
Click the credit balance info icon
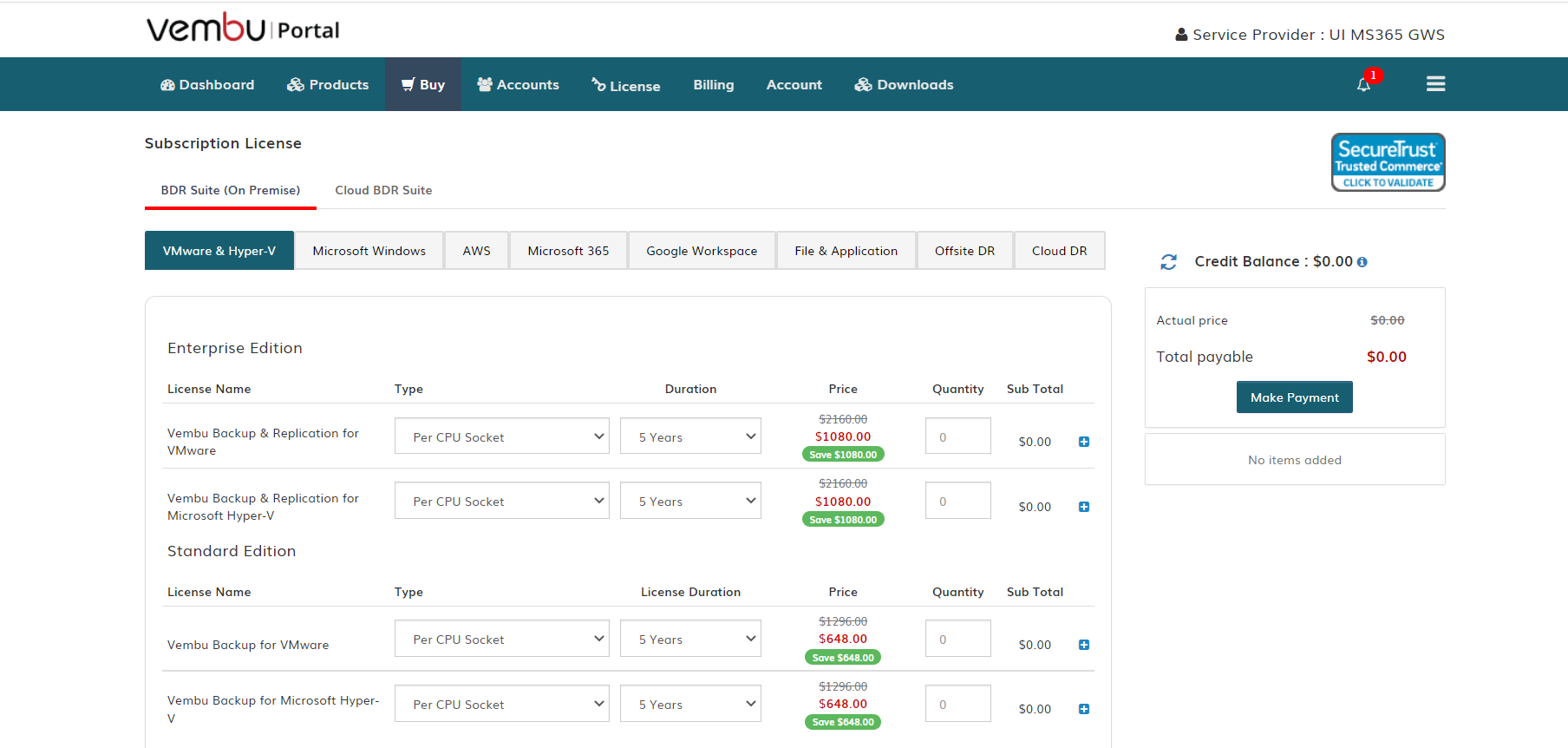[1362, 262]
